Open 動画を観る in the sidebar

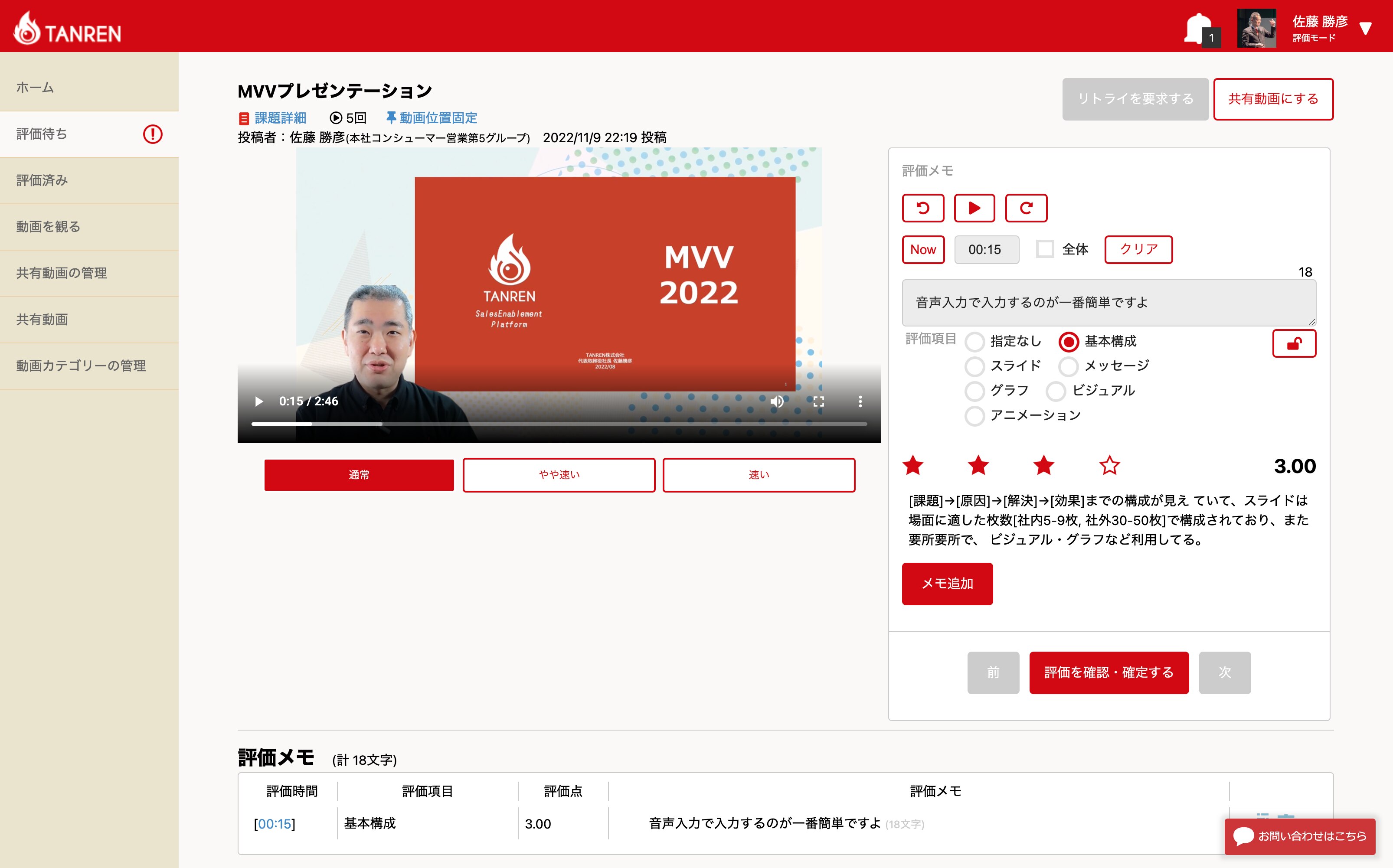89,227
